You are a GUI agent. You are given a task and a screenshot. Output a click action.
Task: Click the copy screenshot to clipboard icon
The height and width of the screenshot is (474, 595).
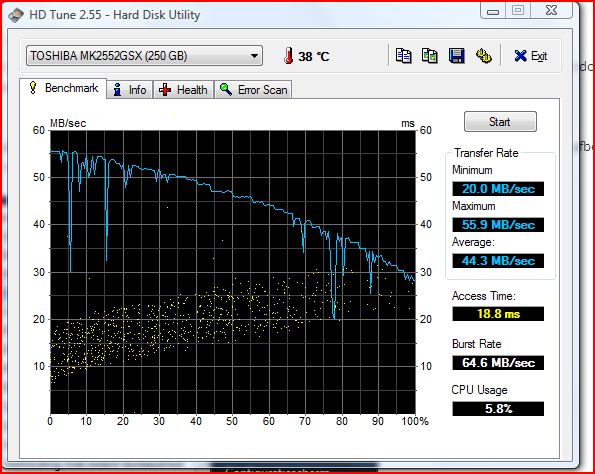coord(430,56)
